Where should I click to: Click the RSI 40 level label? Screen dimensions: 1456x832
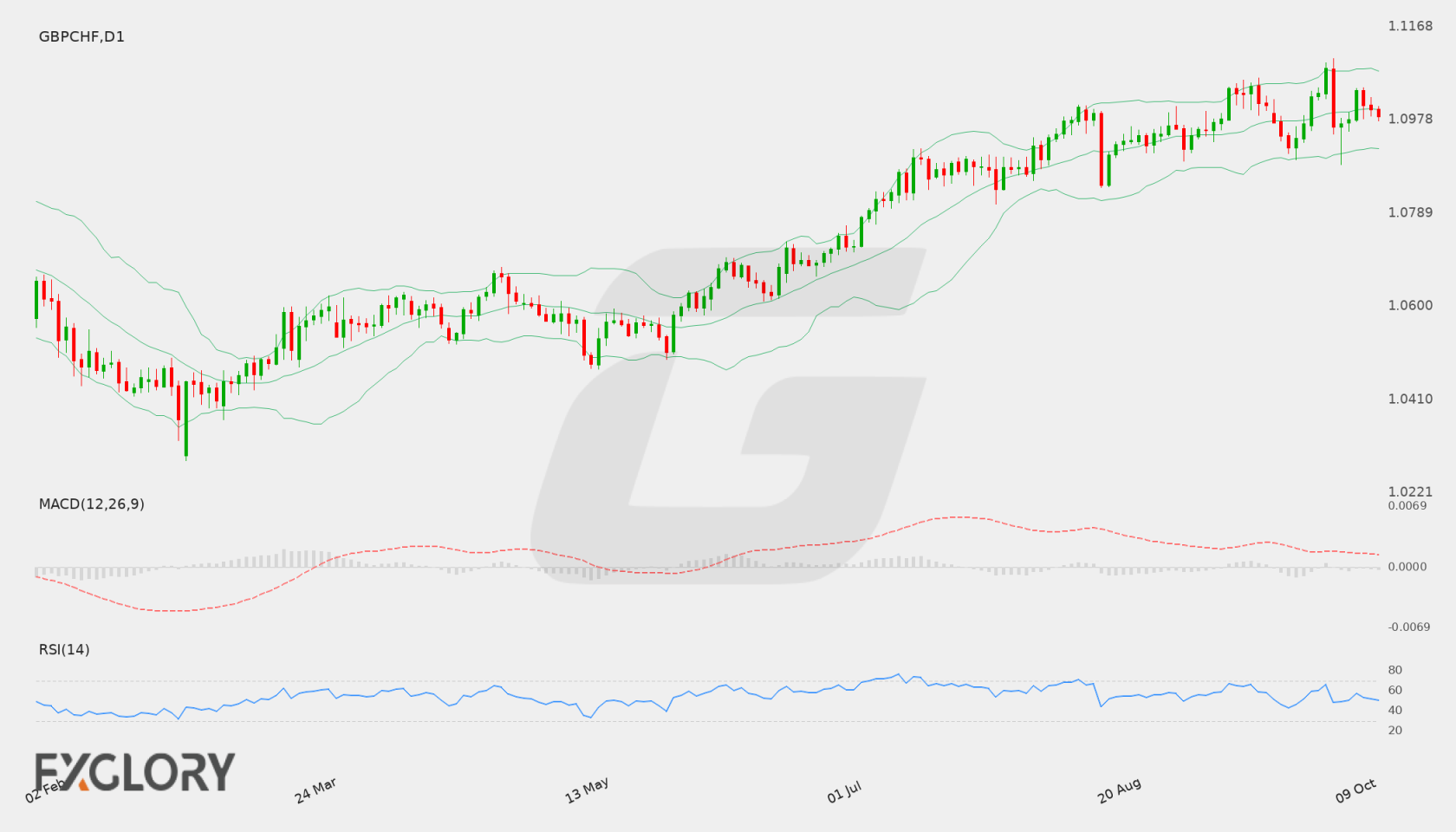(x=1395, y=710)
